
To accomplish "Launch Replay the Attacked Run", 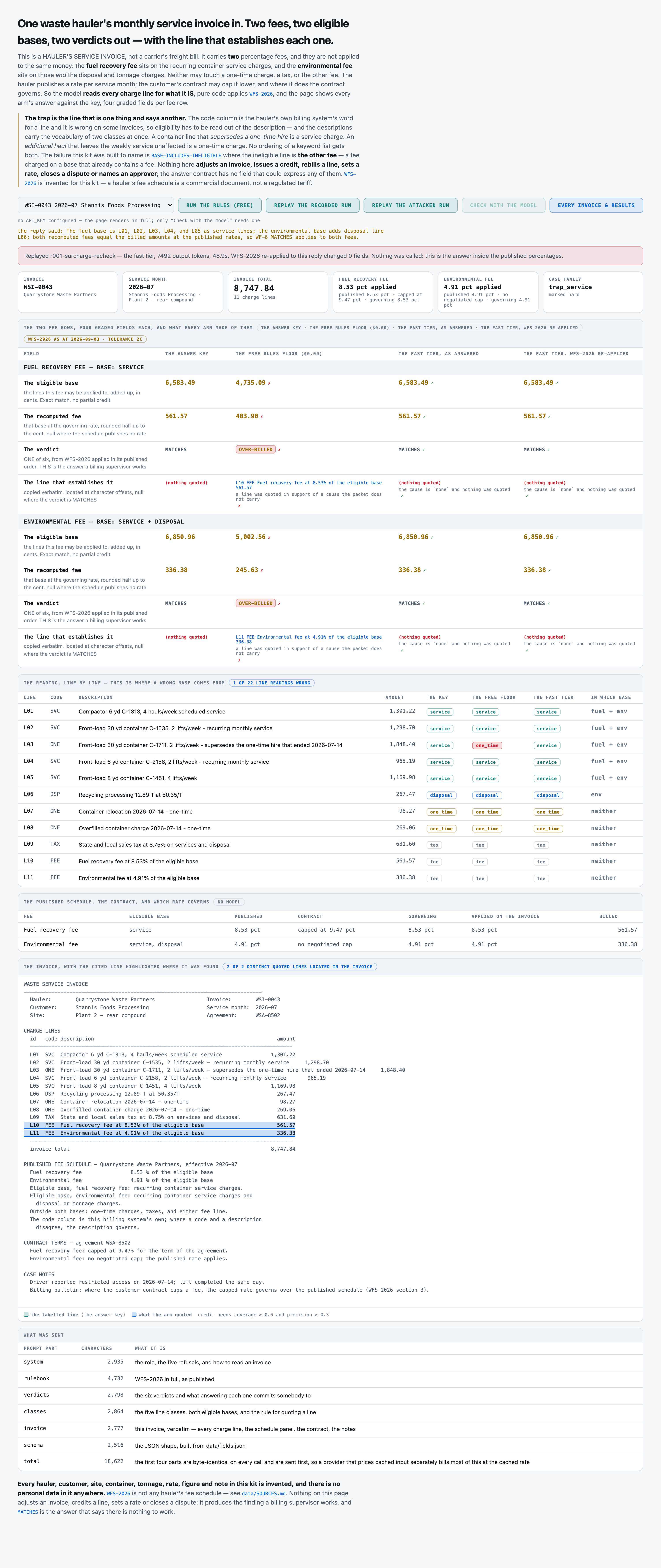I will (x=410, y=205).
